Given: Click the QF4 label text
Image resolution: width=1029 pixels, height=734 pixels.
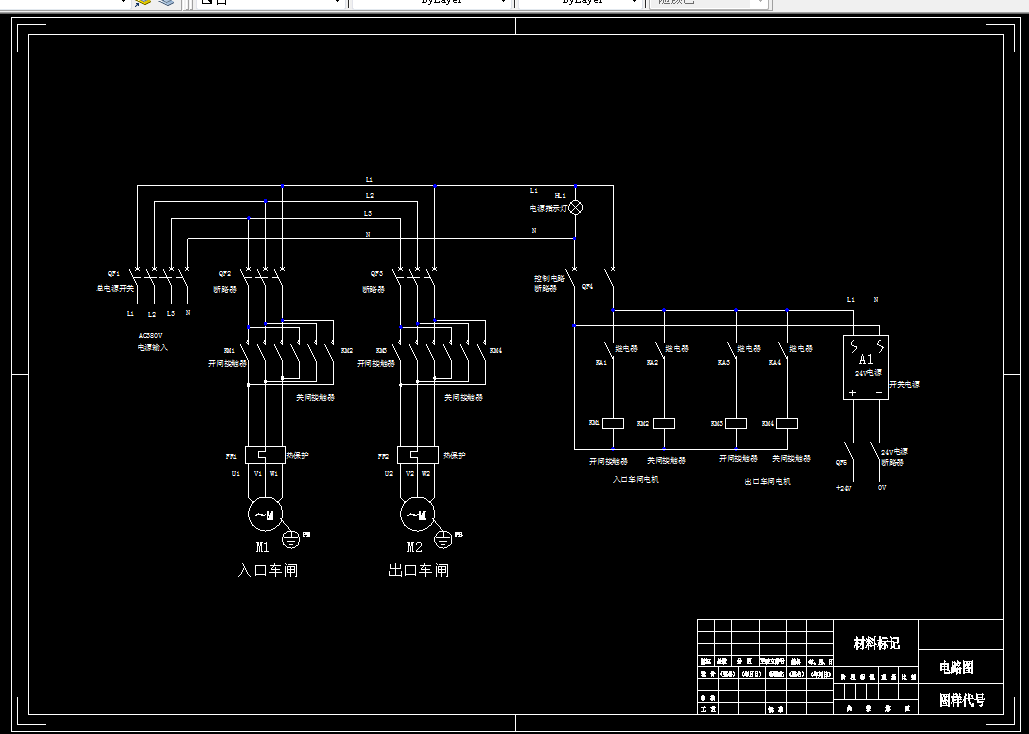Looking at the screenshot, I should (x=587, y=287).
